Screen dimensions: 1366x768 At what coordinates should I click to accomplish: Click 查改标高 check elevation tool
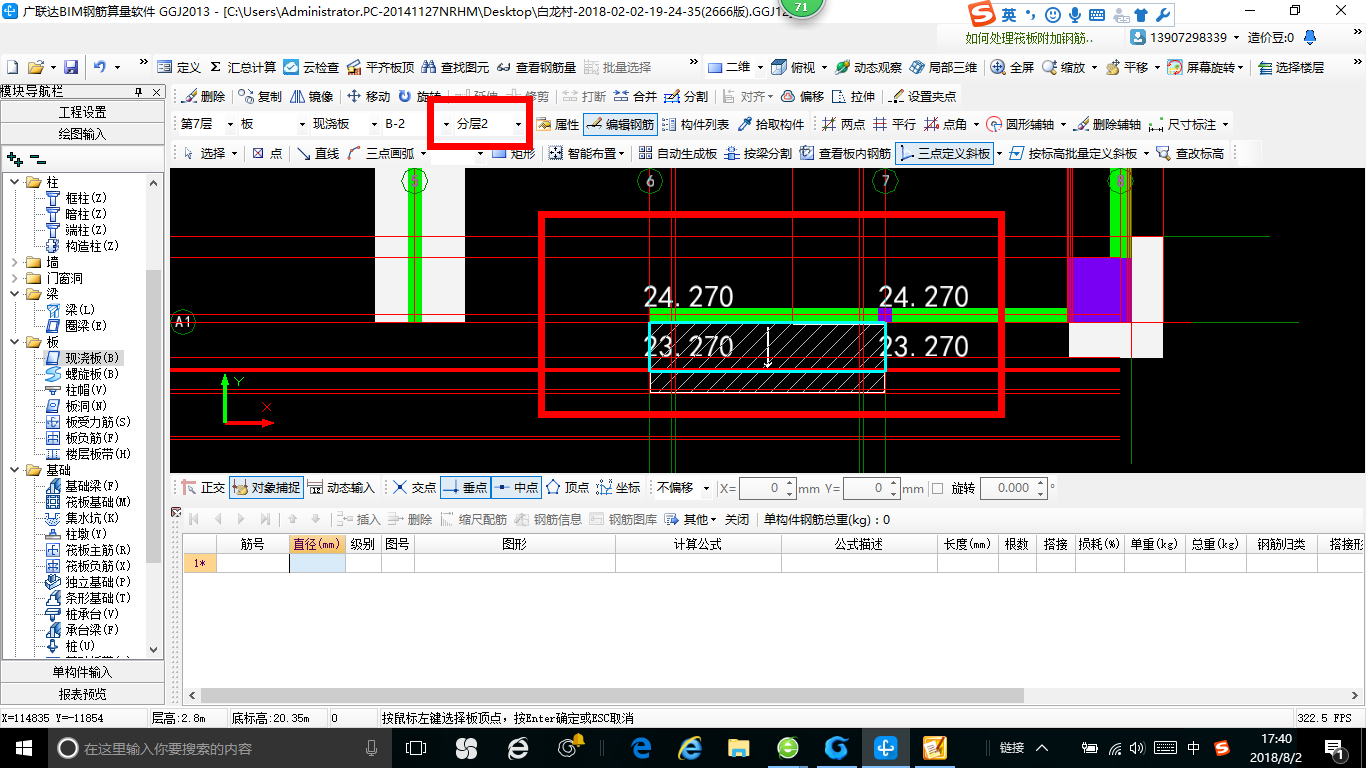(x=1190, y=153)
